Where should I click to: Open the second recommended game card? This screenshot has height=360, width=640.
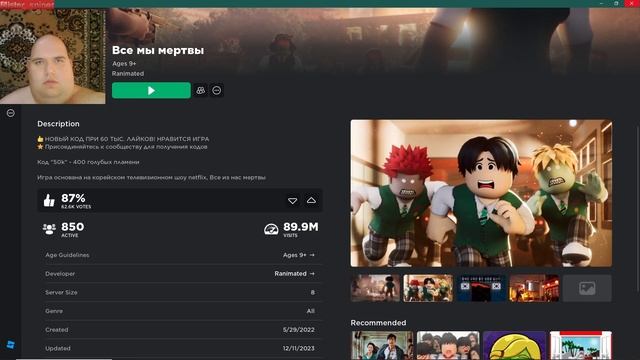[448, 345]
